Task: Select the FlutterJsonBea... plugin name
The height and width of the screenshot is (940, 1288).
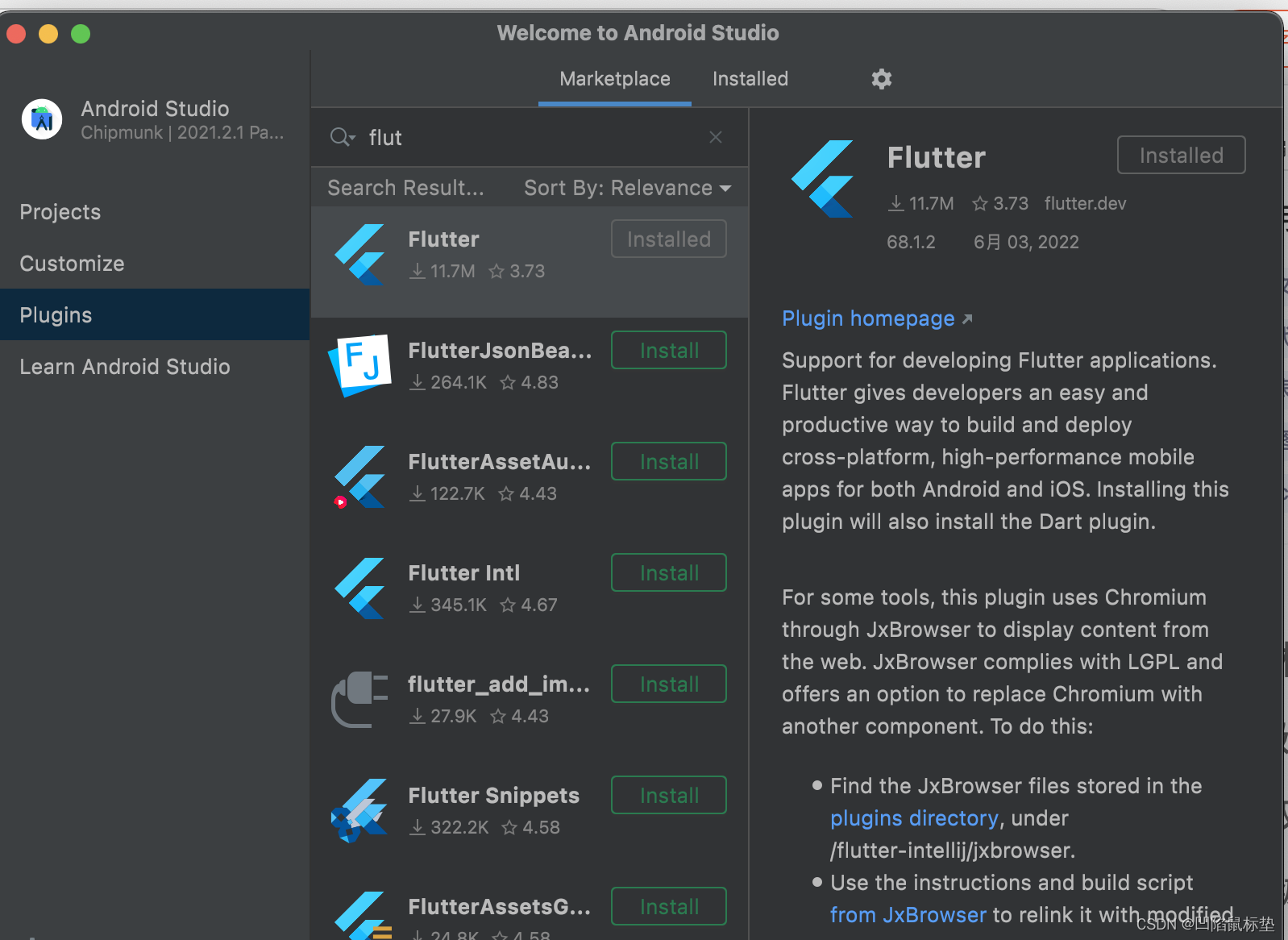Action: (501, 351)
